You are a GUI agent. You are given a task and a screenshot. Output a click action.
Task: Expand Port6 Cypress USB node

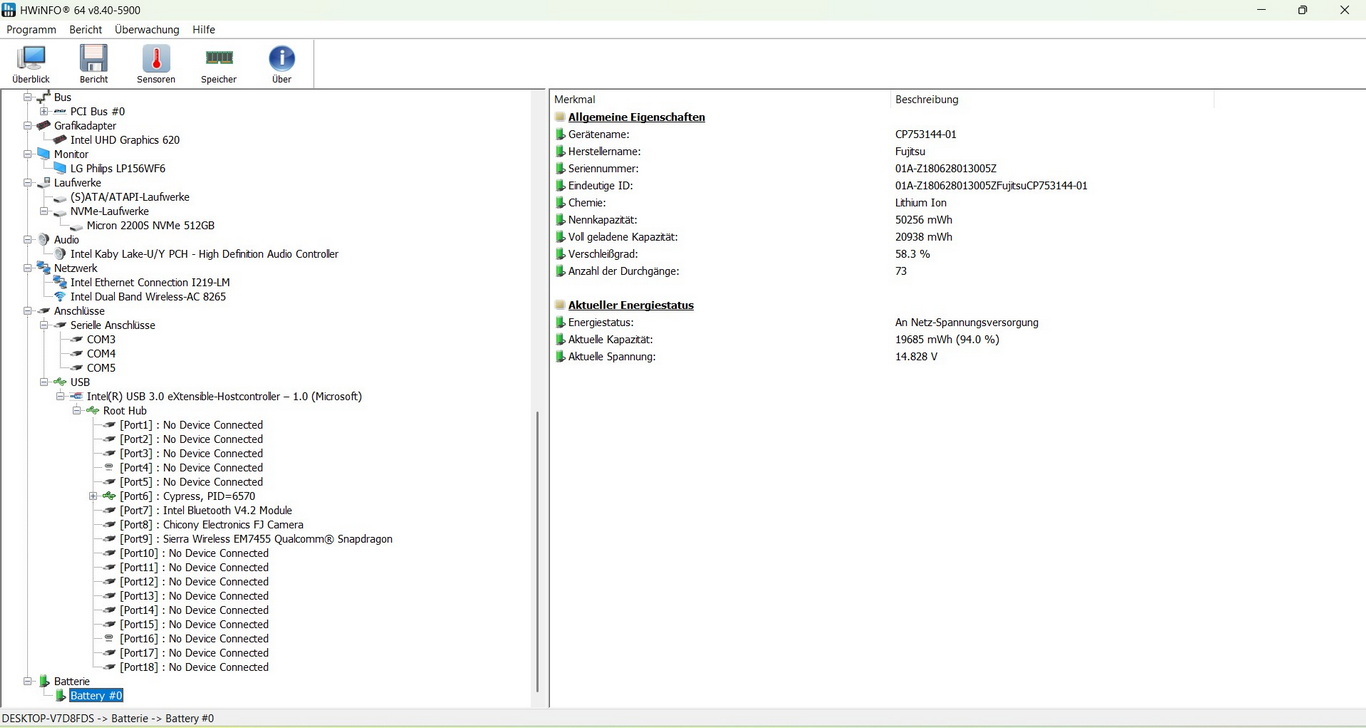[93, 497]
